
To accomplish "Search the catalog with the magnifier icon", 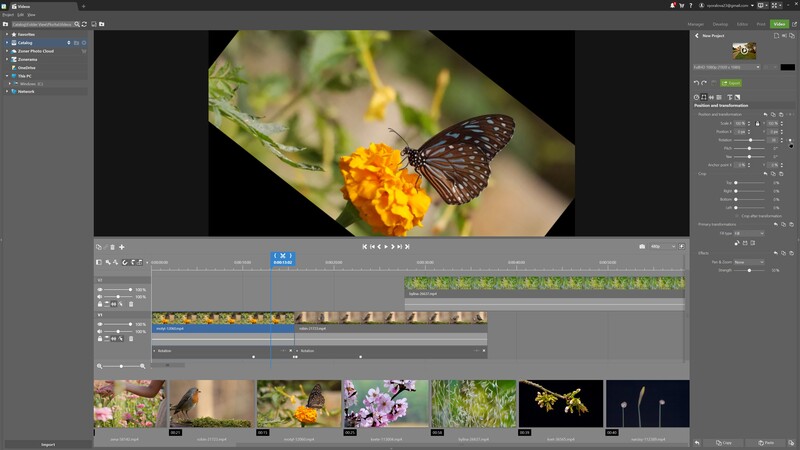I will click(77, 24).
